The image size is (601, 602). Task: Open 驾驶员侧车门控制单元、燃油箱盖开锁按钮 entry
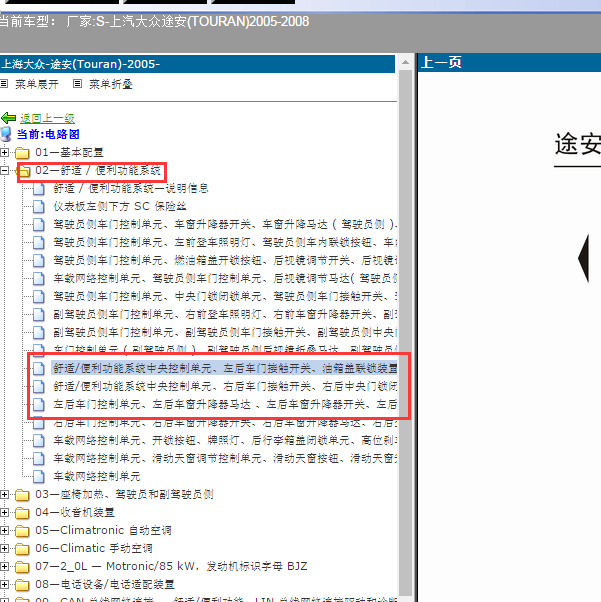click(x=225, y=260)
